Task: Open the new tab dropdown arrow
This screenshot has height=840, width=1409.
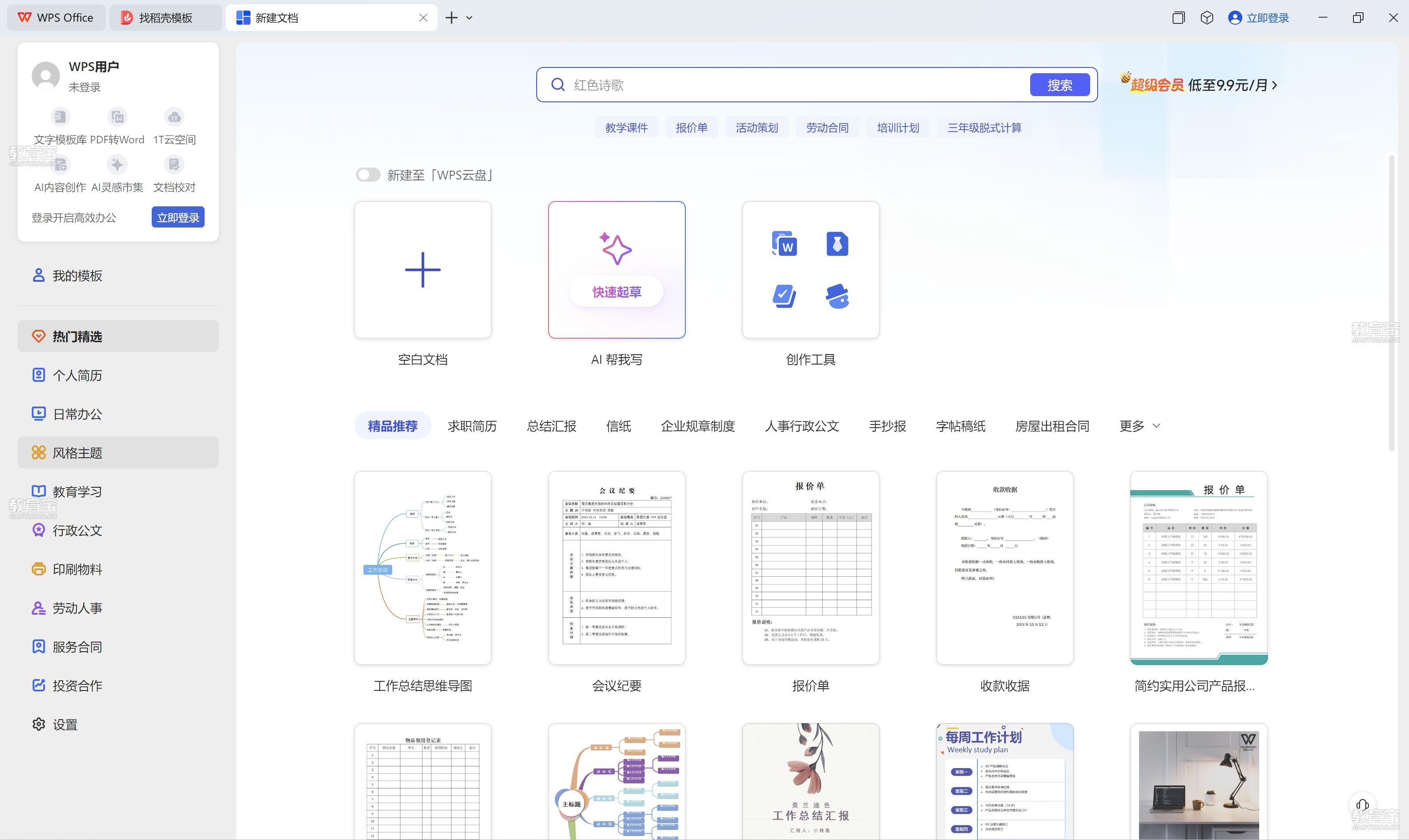Action: pyautogui.click(x=469, y=18)
